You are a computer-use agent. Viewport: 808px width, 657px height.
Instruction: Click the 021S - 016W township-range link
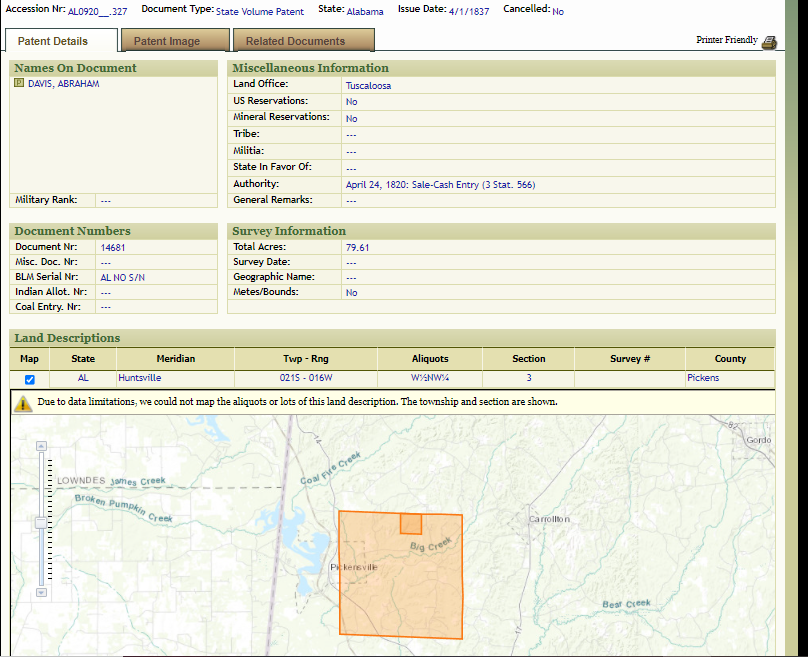pos(304,378)
